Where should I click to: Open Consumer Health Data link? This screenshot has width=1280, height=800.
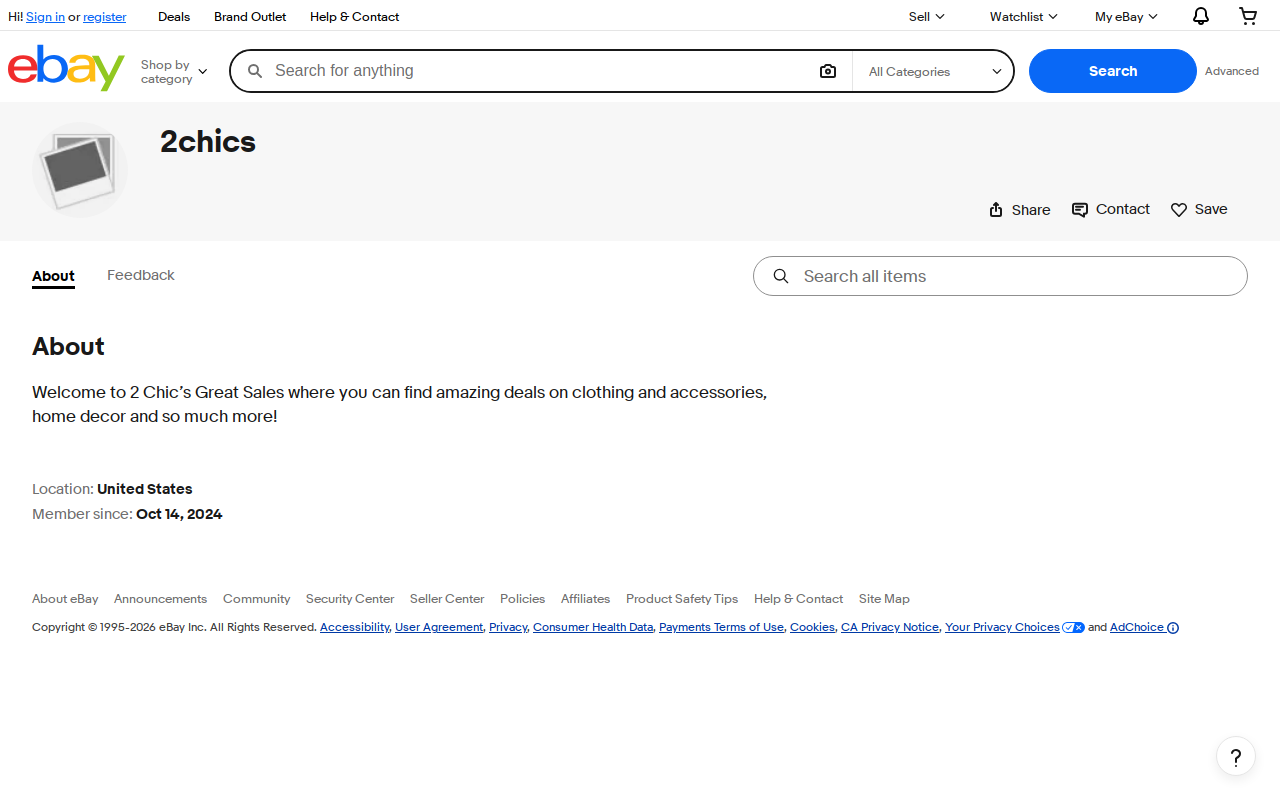click(x=593, y=628)
